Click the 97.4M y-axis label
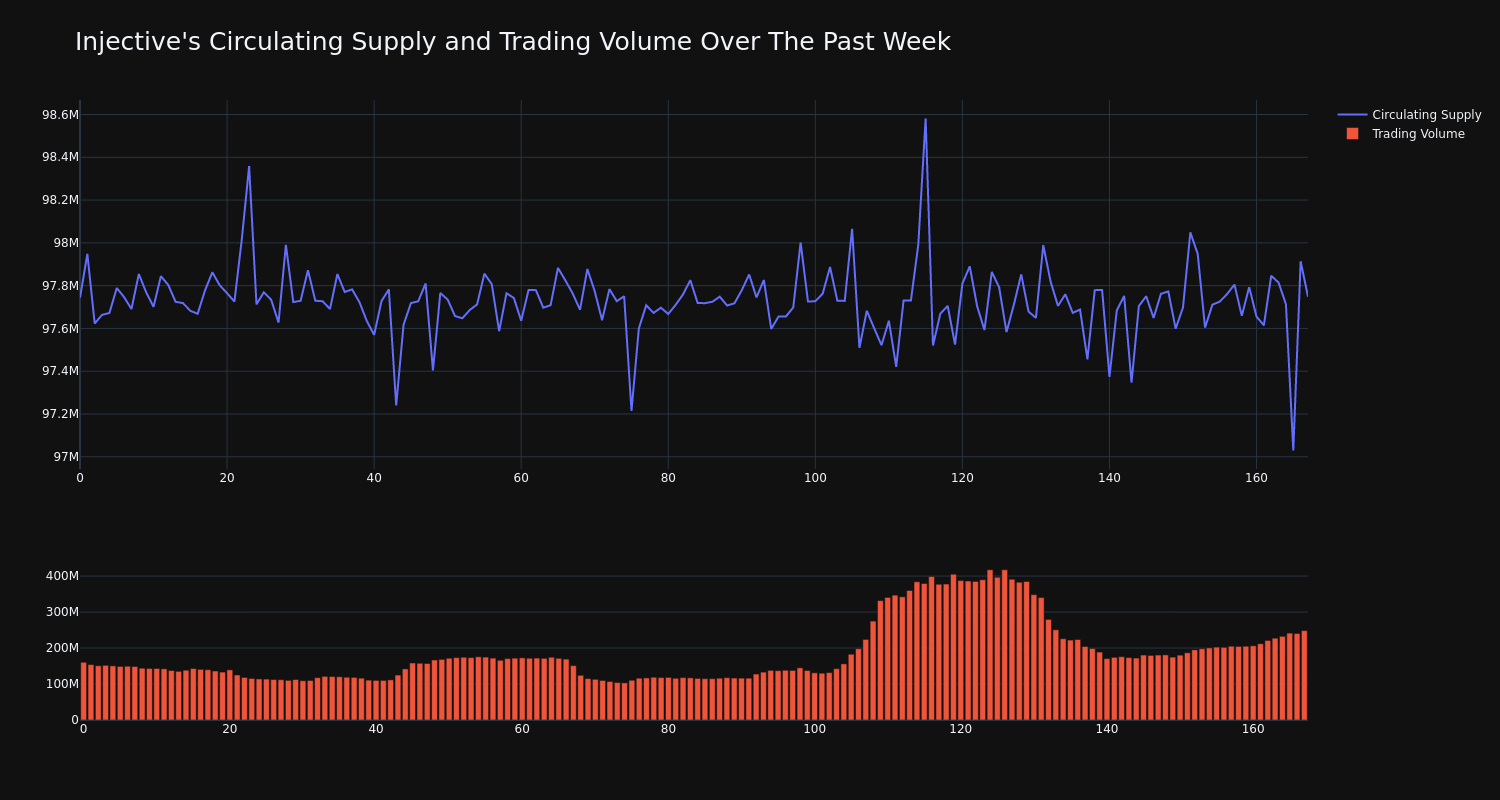 coord(60,371)
